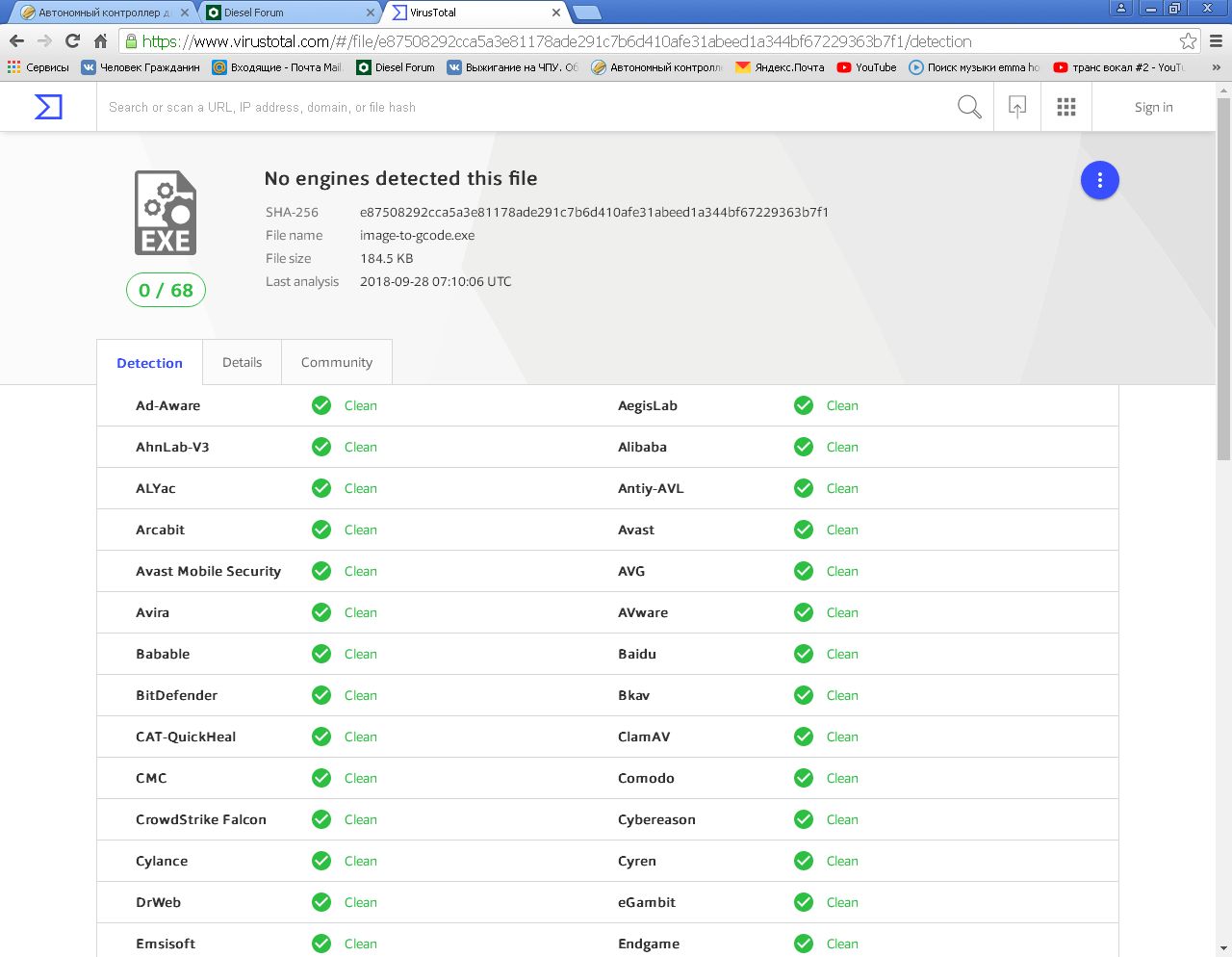Click the green check icon for Cylance

click(x=321, y=861)
